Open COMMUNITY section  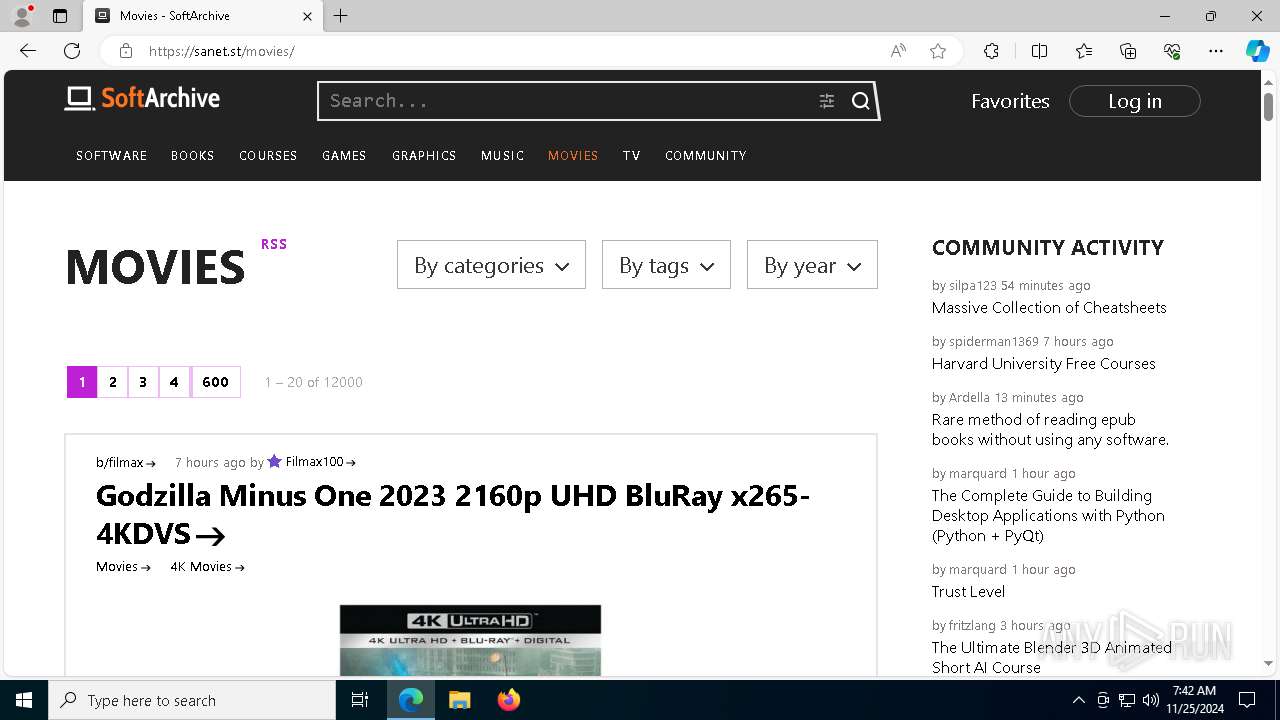(706, 156)
